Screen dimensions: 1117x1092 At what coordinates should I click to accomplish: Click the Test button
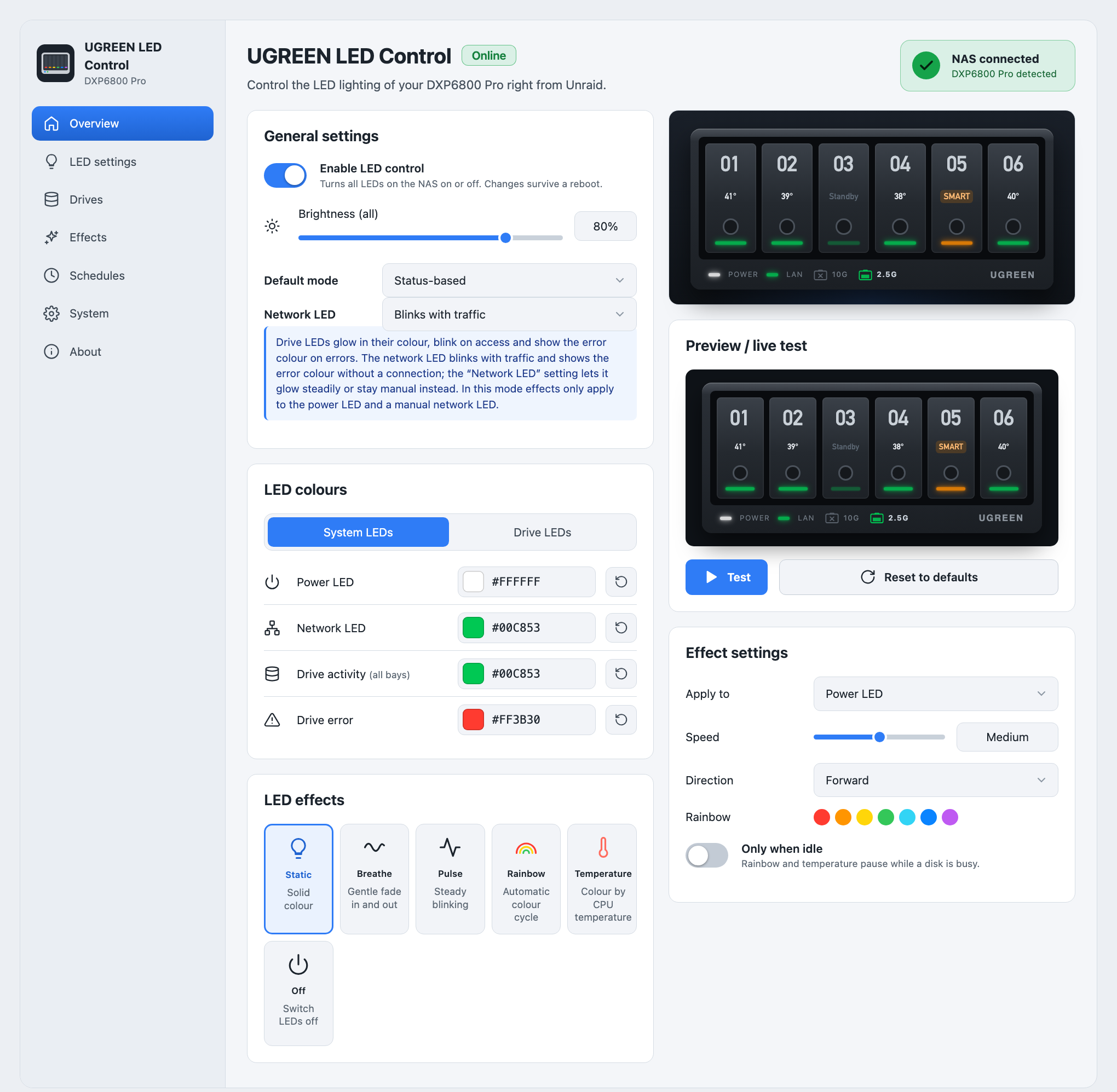pos(726,577)
